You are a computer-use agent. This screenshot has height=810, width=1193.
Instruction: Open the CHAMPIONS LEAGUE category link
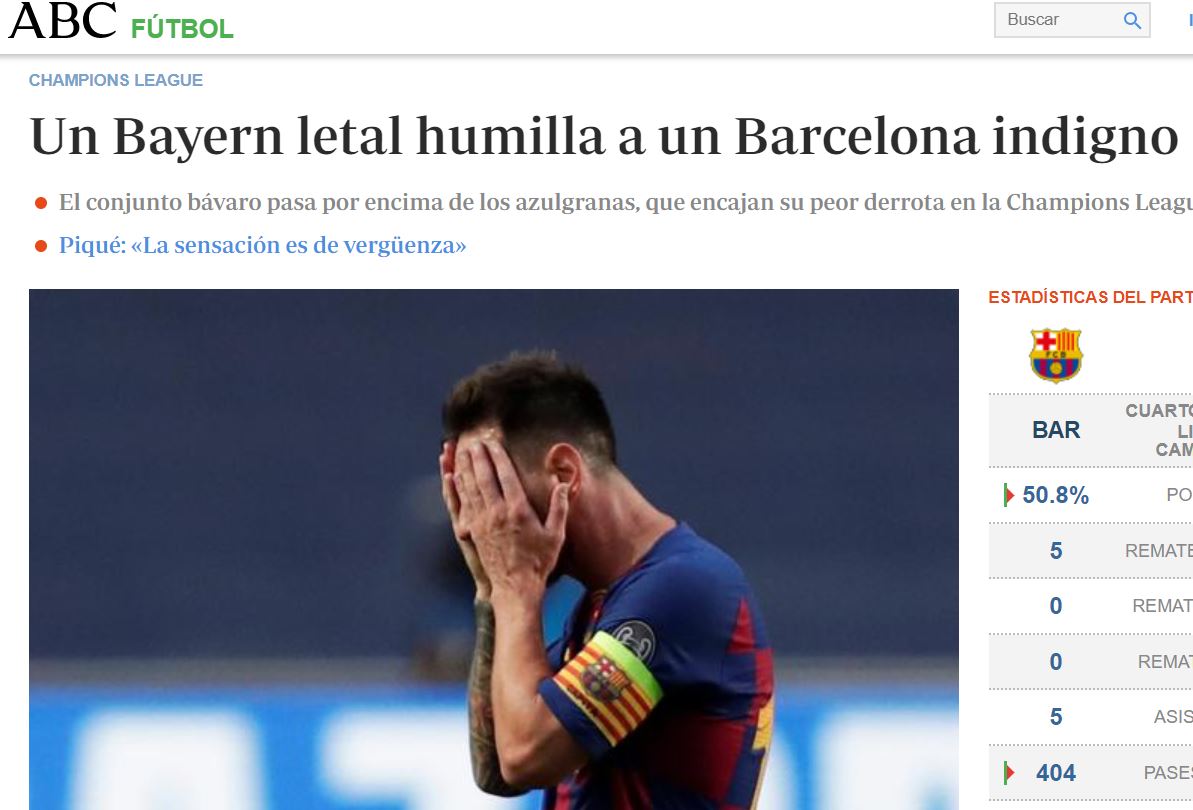point(116,80)
